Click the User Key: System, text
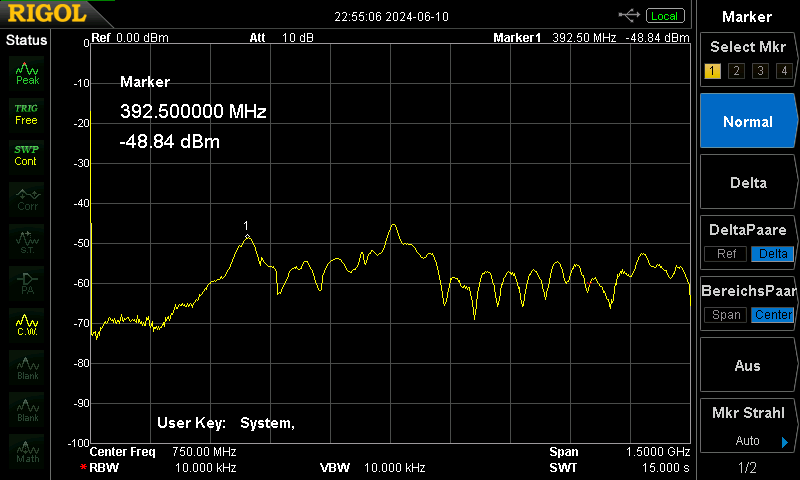Viewport: 800px width, 480px height. tap(226, 423)
